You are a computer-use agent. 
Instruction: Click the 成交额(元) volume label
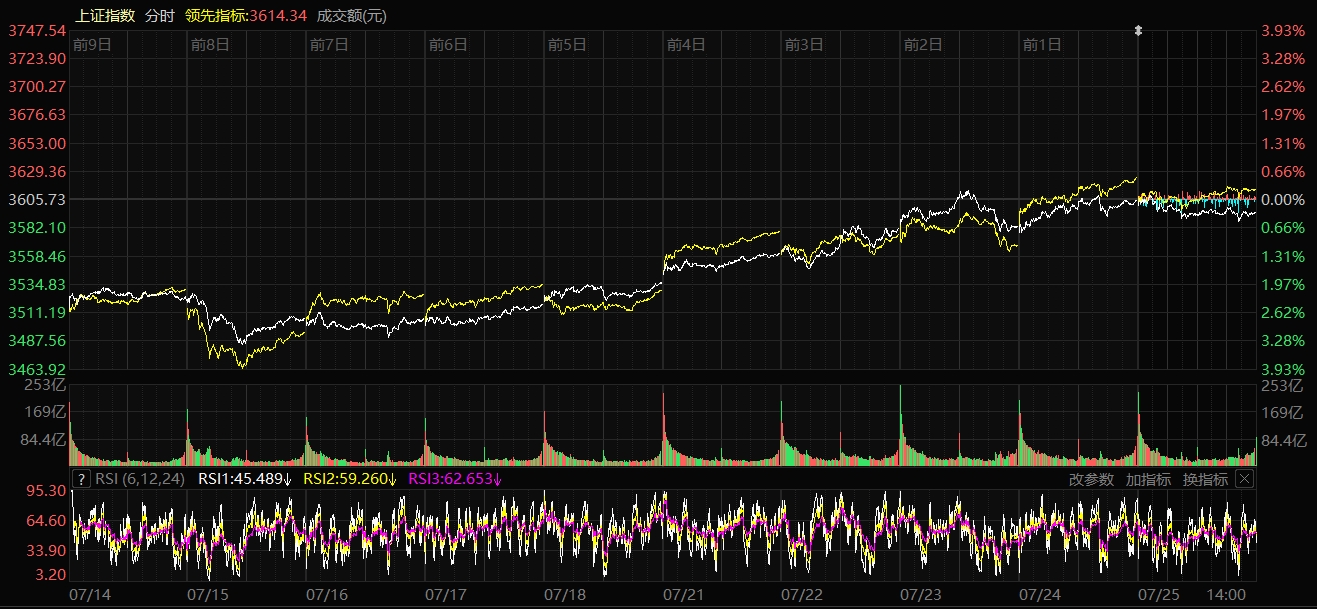click(x=351, y=15)
